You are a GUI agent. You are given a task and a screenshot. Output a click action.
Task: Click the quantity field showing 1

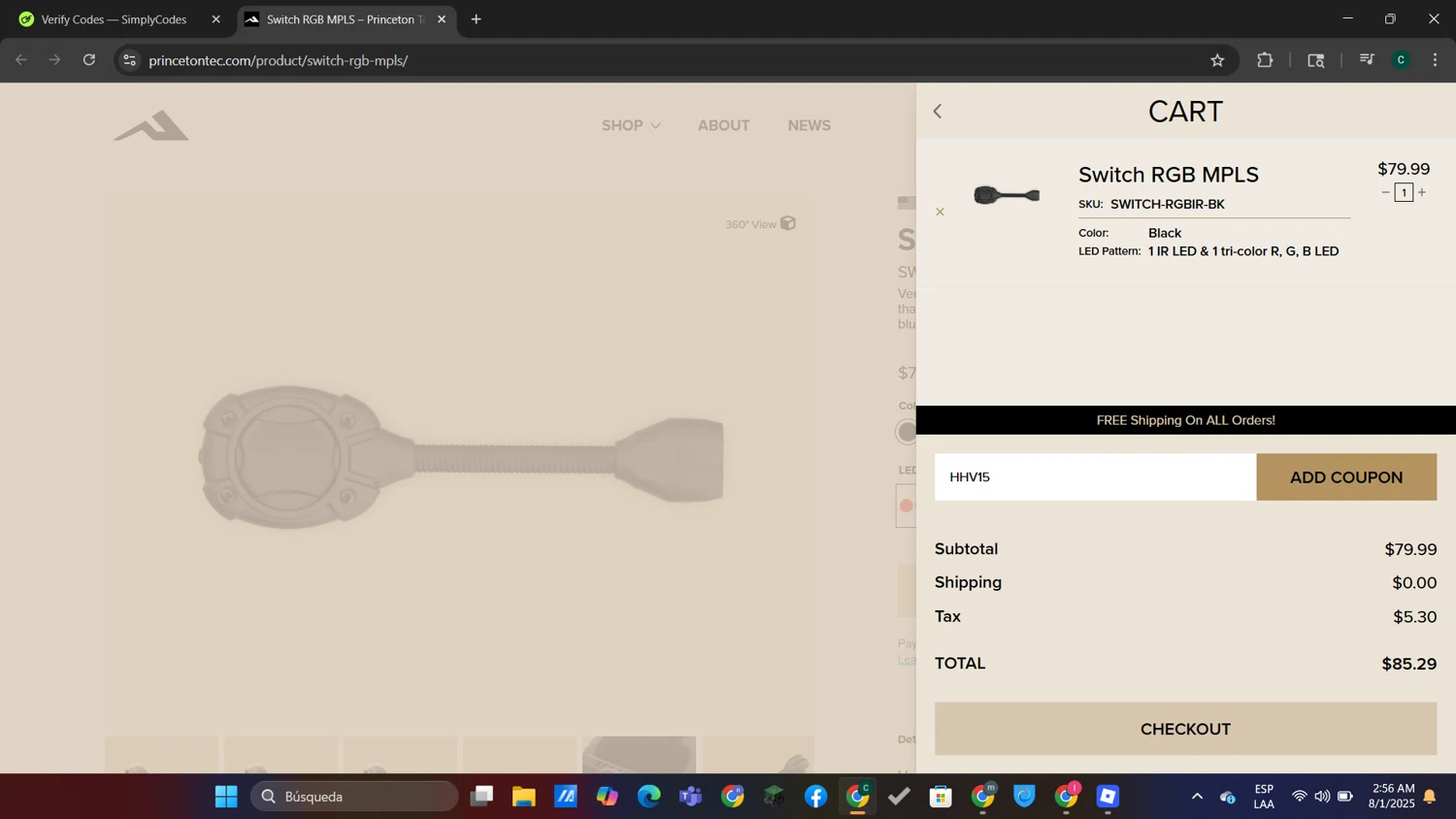tap(1404, 192)
